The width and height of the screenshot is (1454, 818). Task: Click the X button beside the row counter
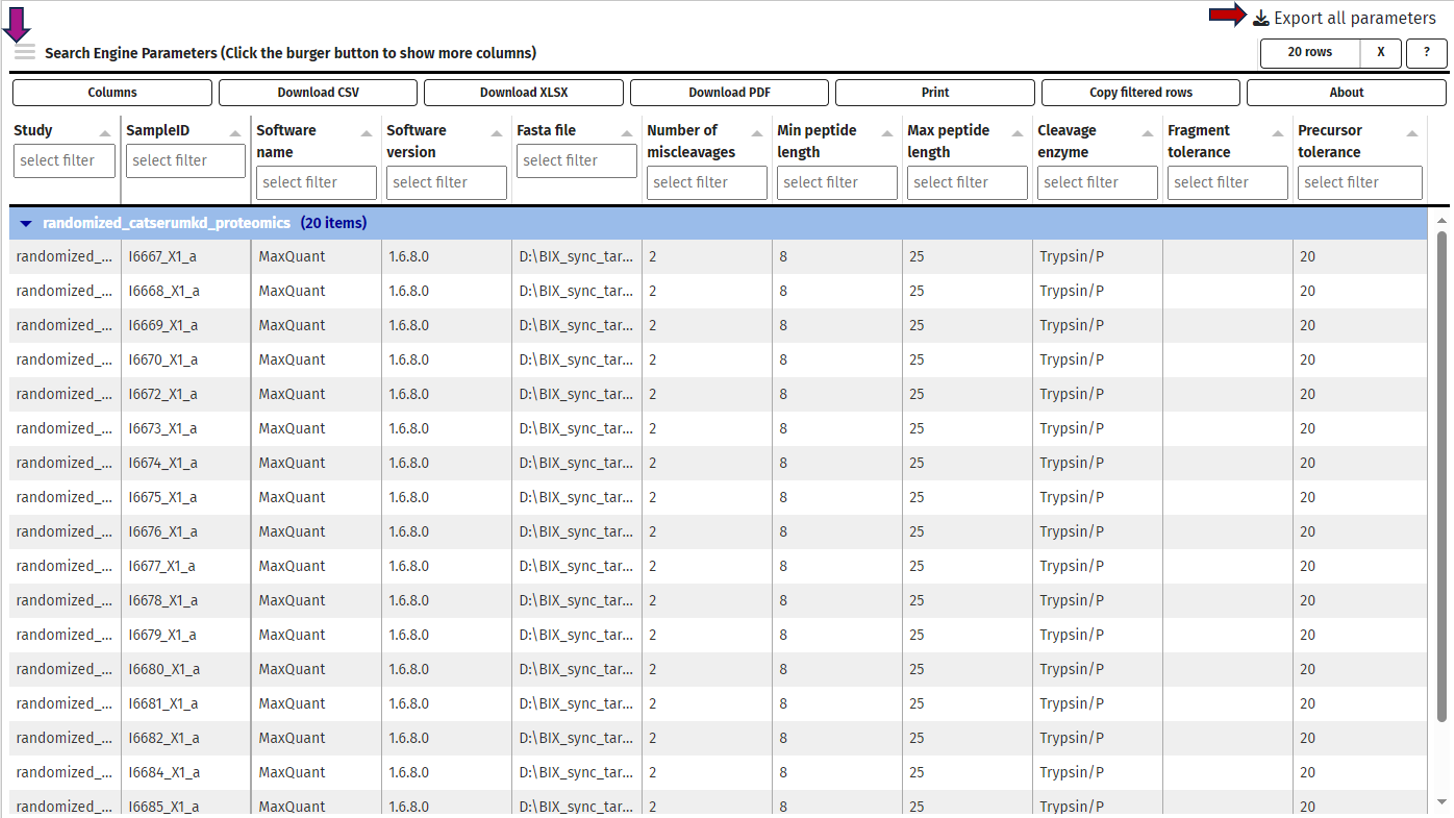pyautogui.click(x=1381, y=53)
